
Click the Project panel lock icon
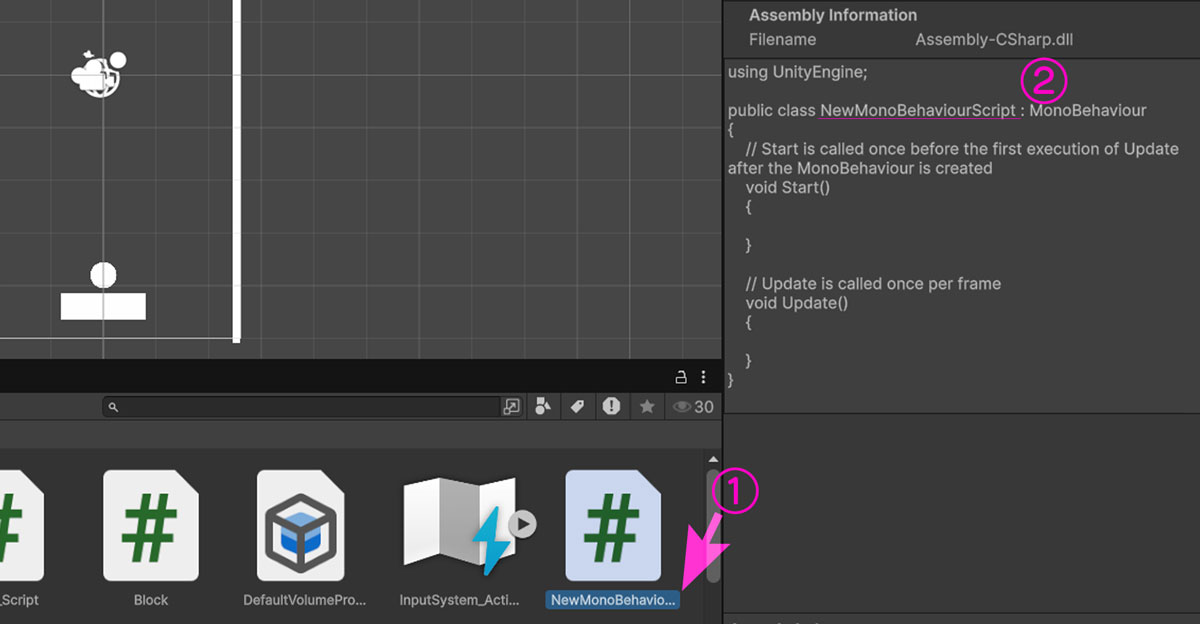[x=681, y=377]
